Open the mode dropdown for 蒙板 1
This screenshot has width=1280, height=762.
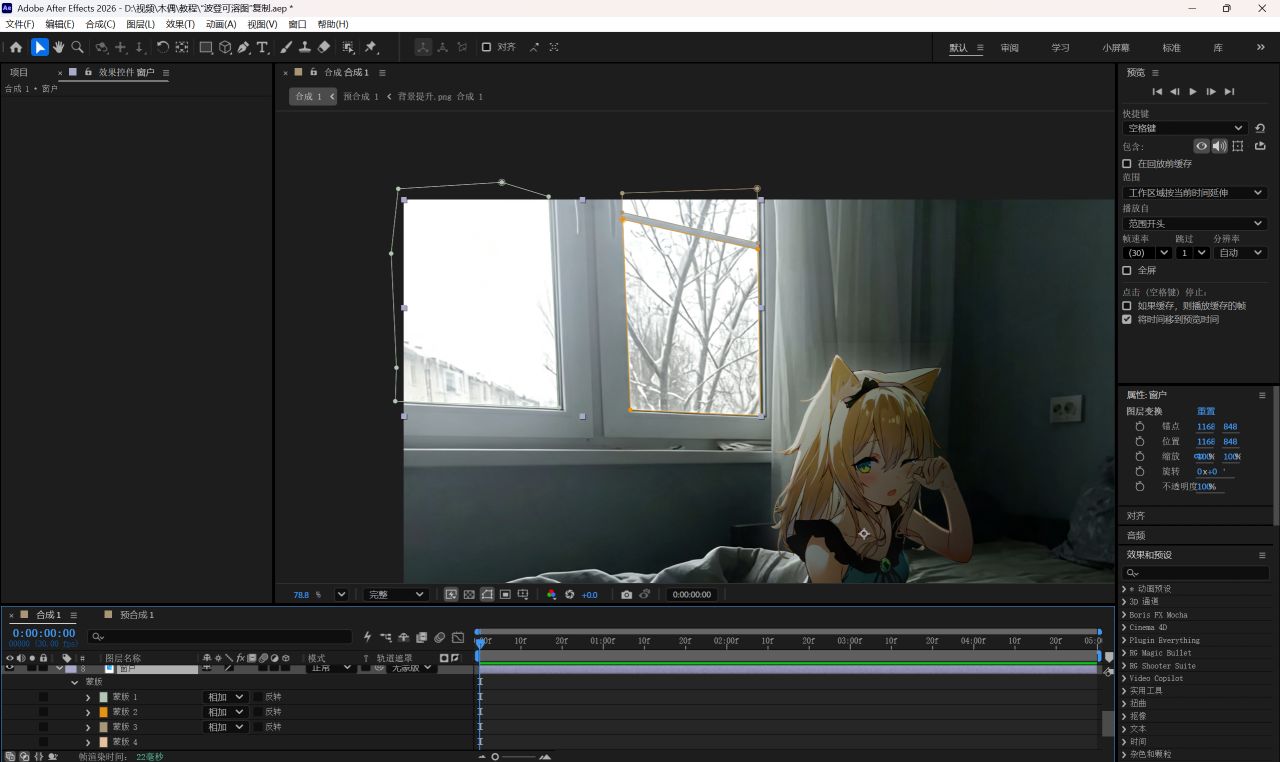225,697
